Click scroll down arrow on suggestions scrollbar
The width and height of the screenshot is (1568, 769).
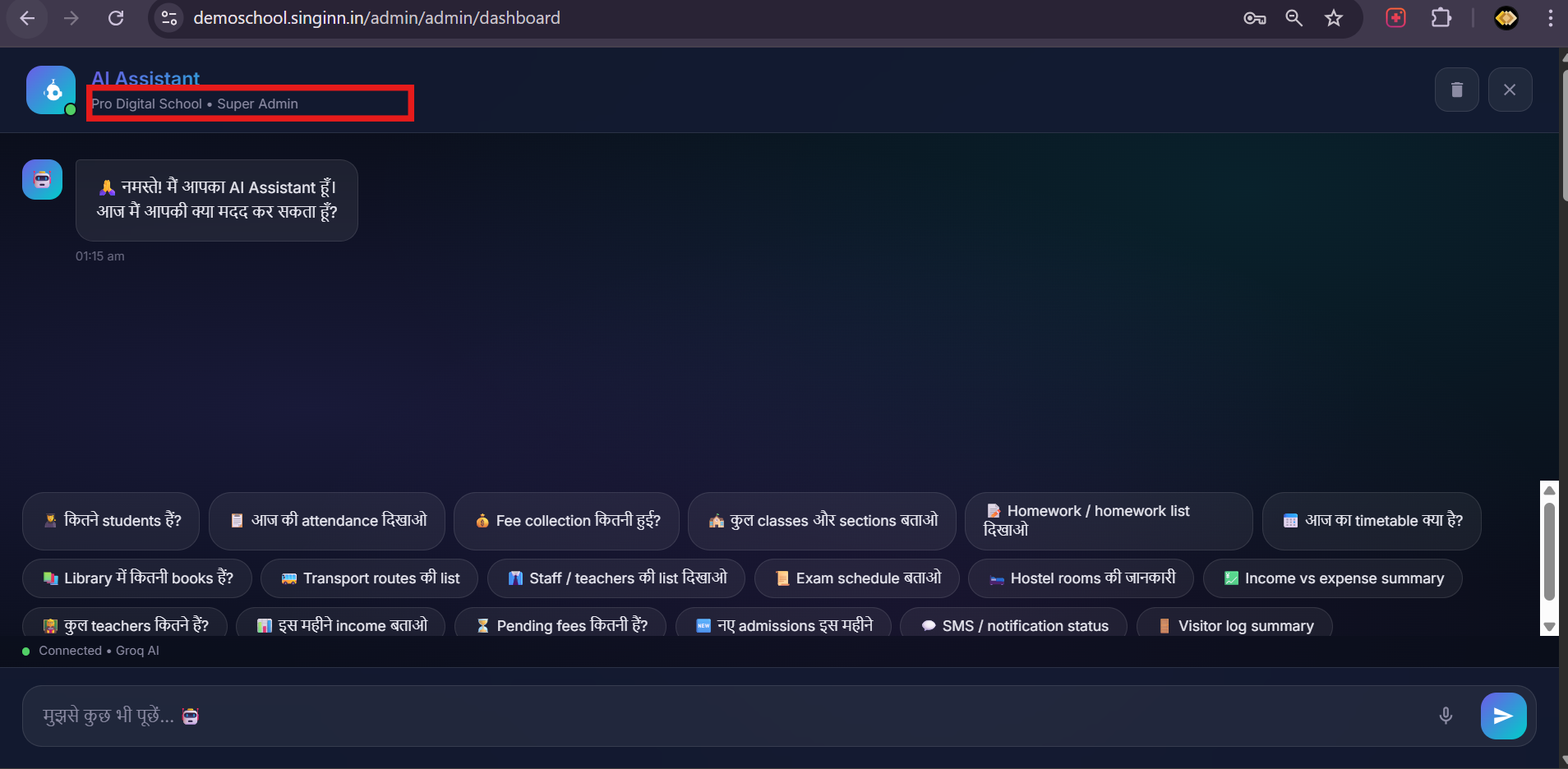coord(1549,627)
